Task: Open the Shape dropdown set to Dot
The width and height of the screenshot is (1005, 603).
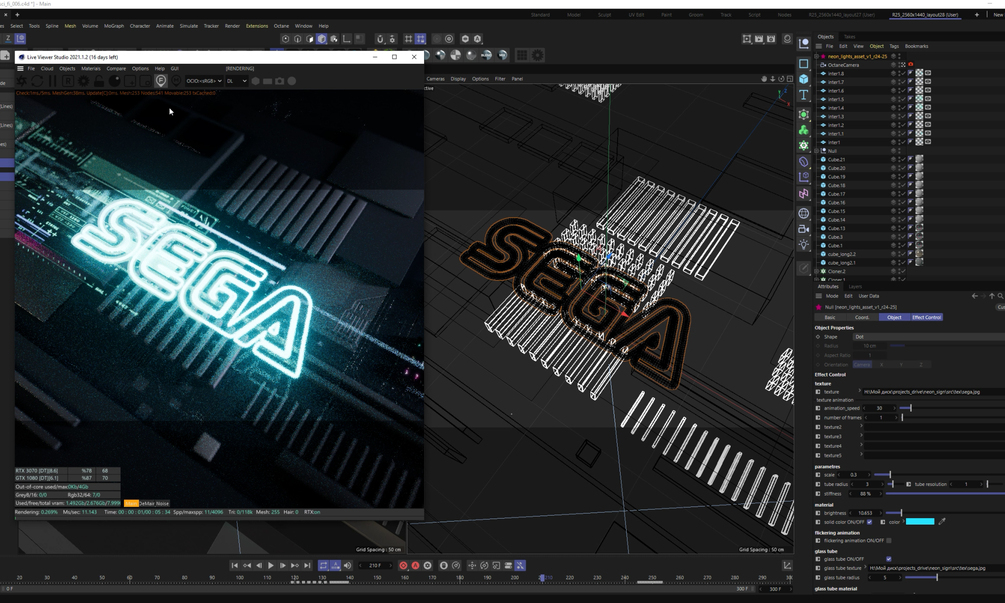Action: [929, 336]
